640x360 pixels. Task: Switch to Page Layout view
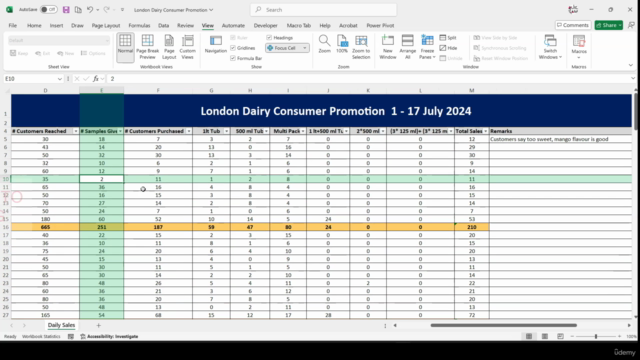point(169,48)
